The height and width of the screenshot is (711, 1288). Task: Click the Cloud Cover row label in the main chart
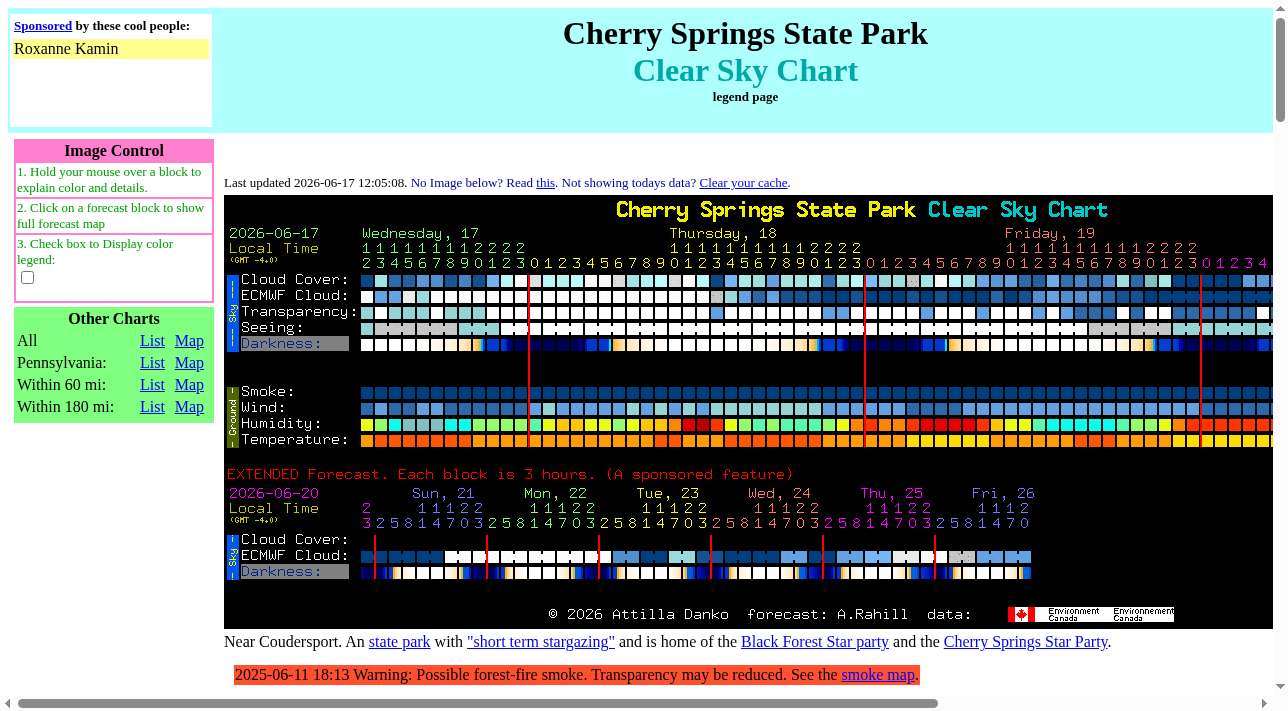click(295, 280)
